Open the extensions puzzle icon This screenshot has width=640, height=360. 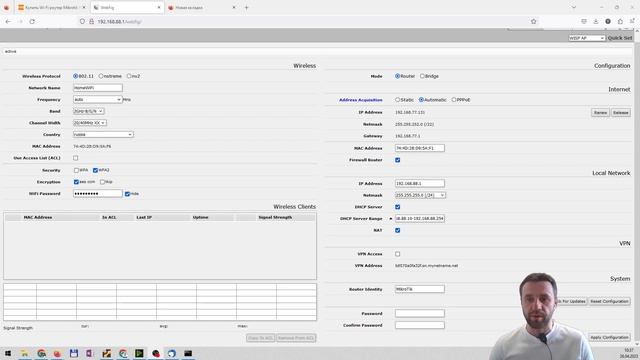(x=620, y=21)
